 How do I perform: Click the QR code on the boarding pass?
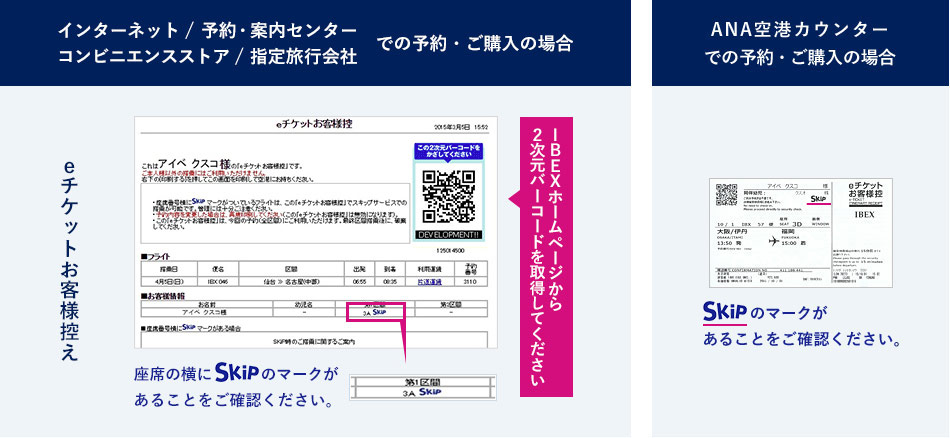(x=726, y=194)
